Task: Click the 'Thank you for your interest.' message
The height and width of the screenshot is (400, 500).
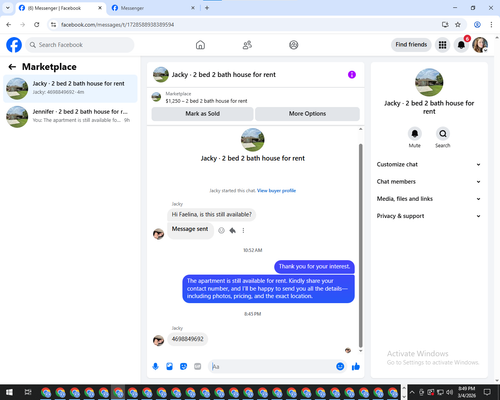Action: [314, 266]
